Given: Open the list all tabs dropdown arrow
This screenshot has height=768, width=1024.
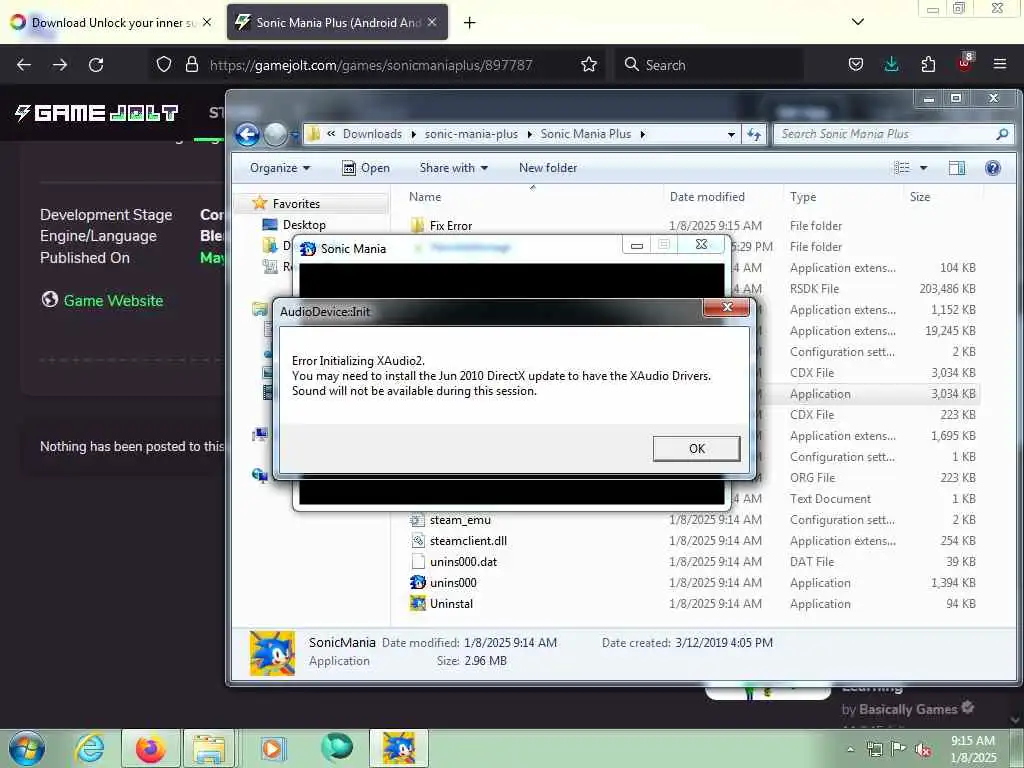Looking at the screenshot, I should (858, 22).
